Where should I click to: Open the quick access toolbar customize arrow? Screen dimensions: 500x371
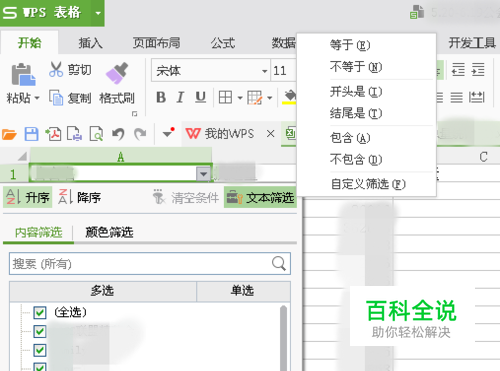pos(168,133)
